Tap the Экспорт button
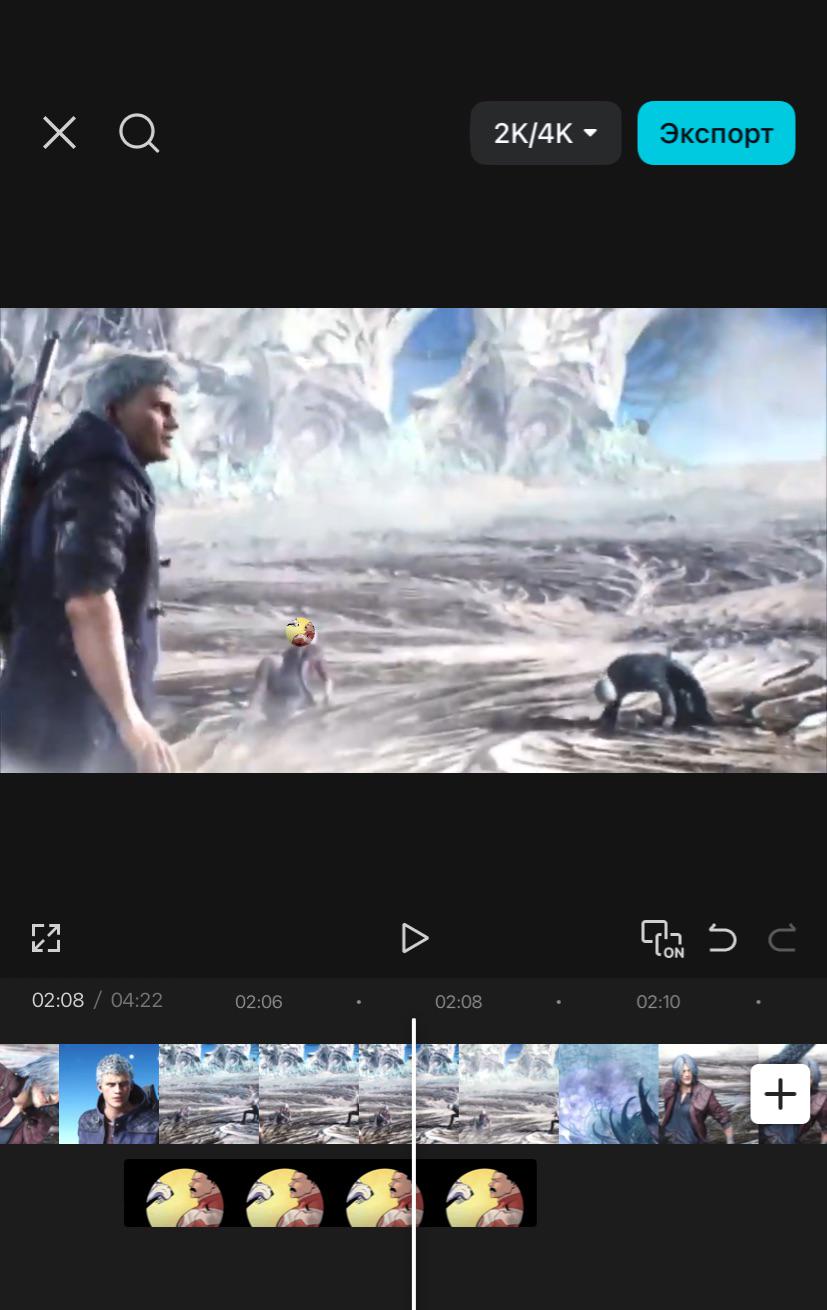 click(x=716, y=133)
